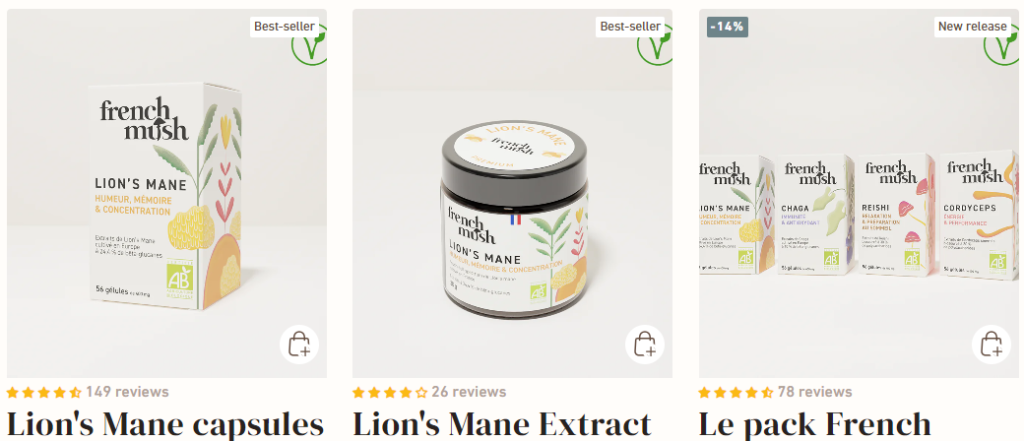Open the 26 reviews link
The image size is (1024, 441).
(x=469, y=392)
